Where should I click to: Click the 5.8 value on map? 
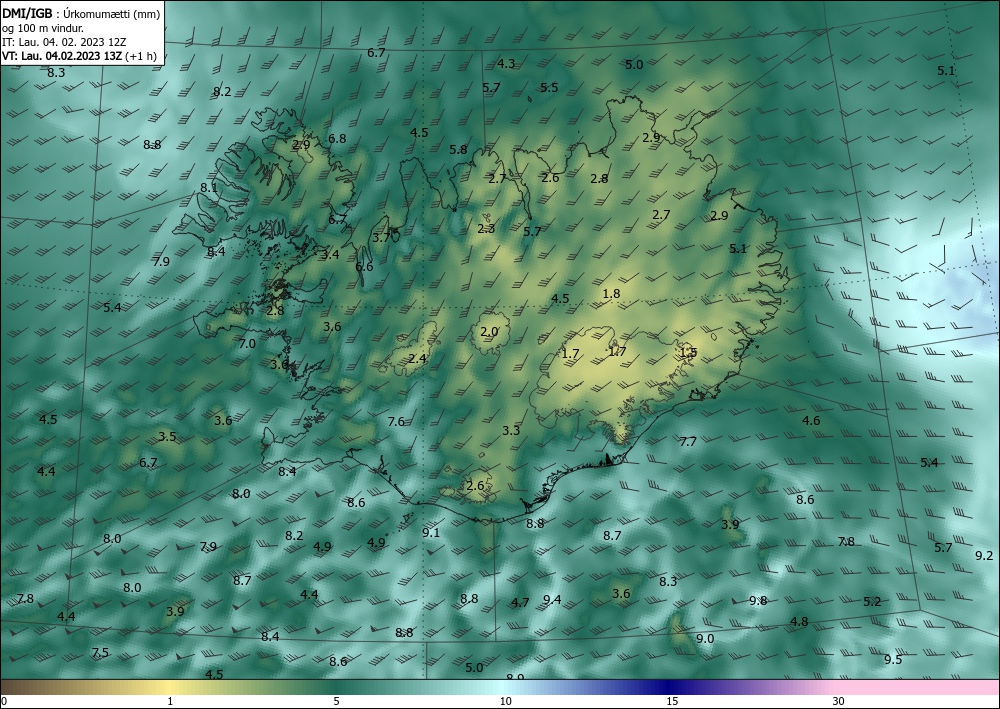(x=458, y=150)
